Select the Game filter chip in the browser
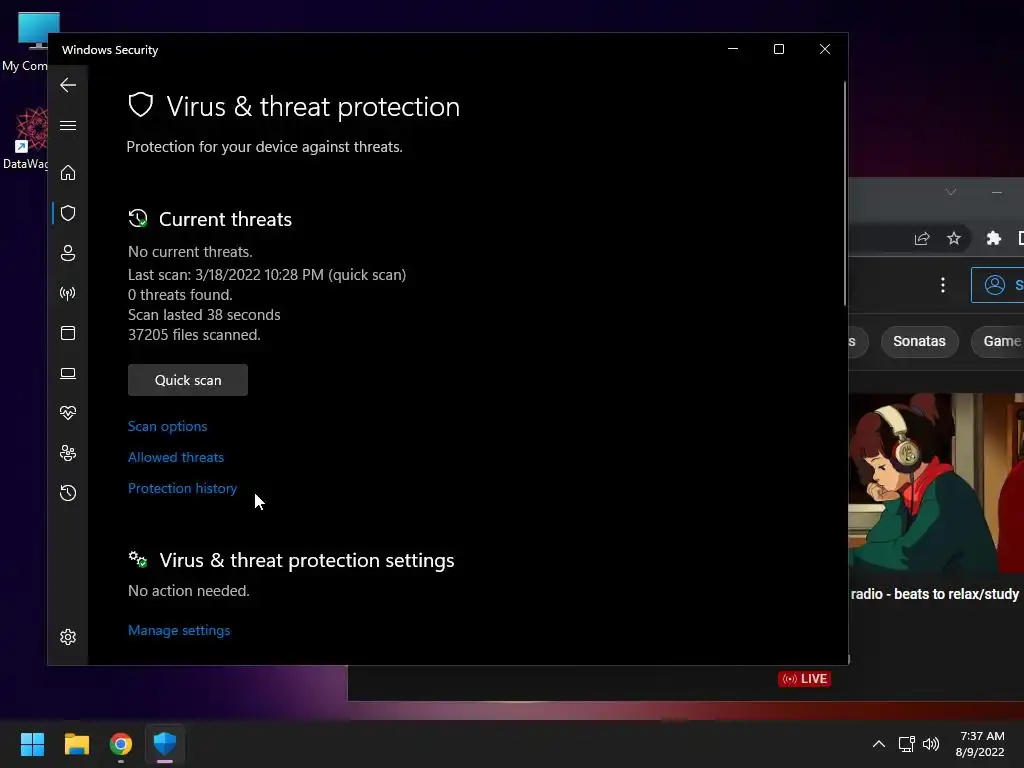This screenshot has height=768, width=1024. pos(999,342)
